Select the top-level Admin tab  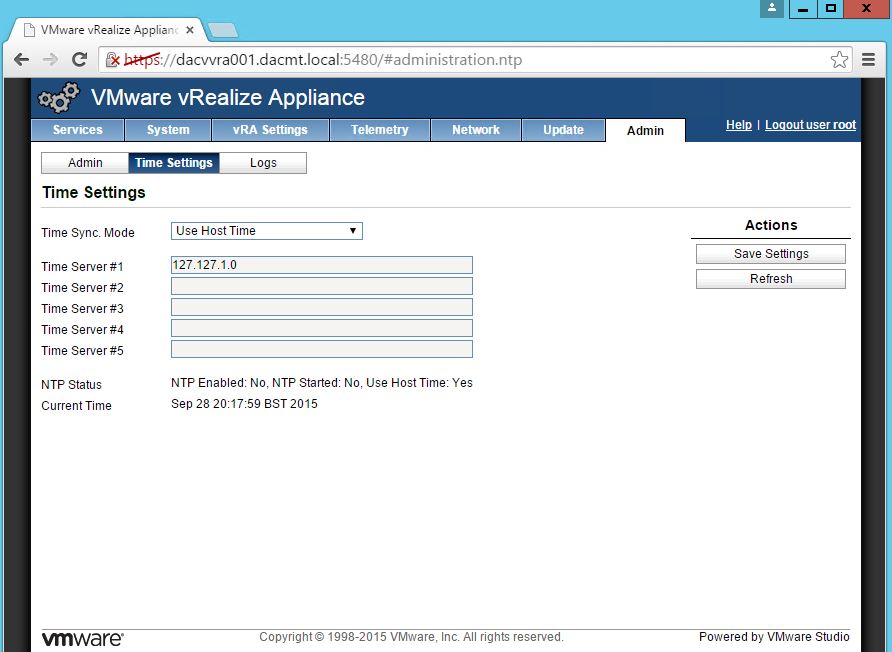(645, 131)
